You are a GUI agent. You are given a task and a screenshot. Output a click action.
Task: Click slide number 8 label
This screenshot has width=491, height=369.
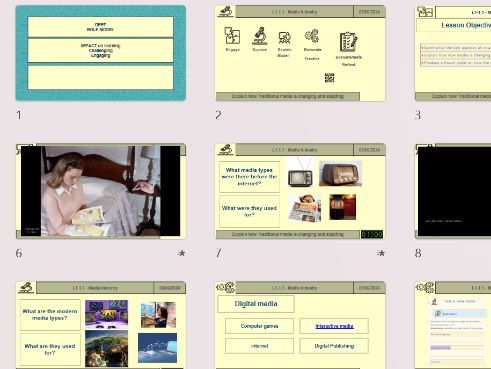[418, 253]
